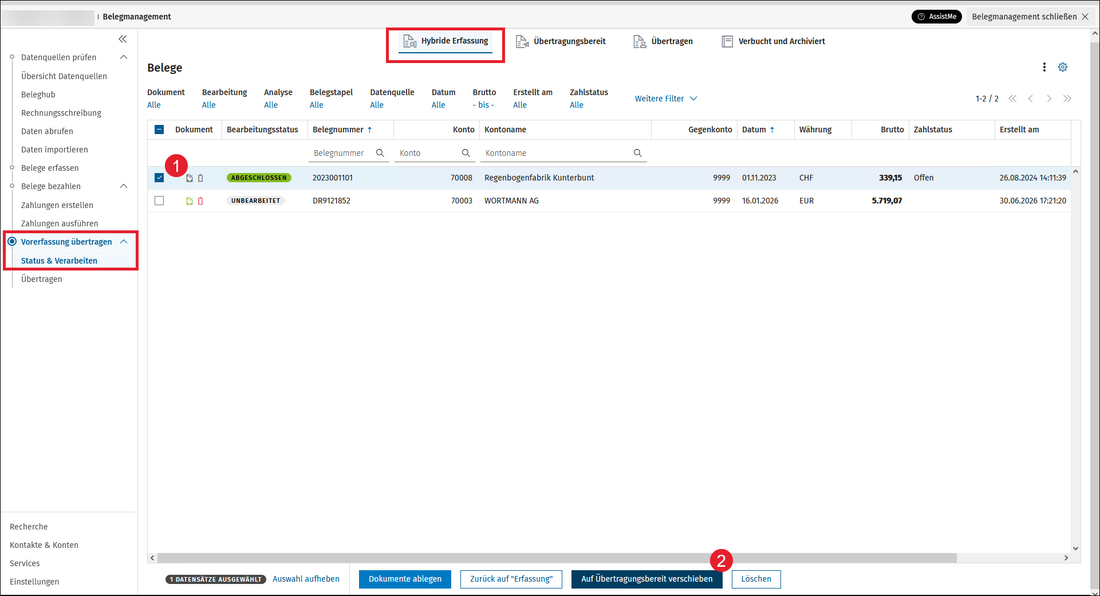The width and height of the screenshot is (1100, 596).
Task: Uncheck the row for voucher 2023001101
Action: coord(159,178)
